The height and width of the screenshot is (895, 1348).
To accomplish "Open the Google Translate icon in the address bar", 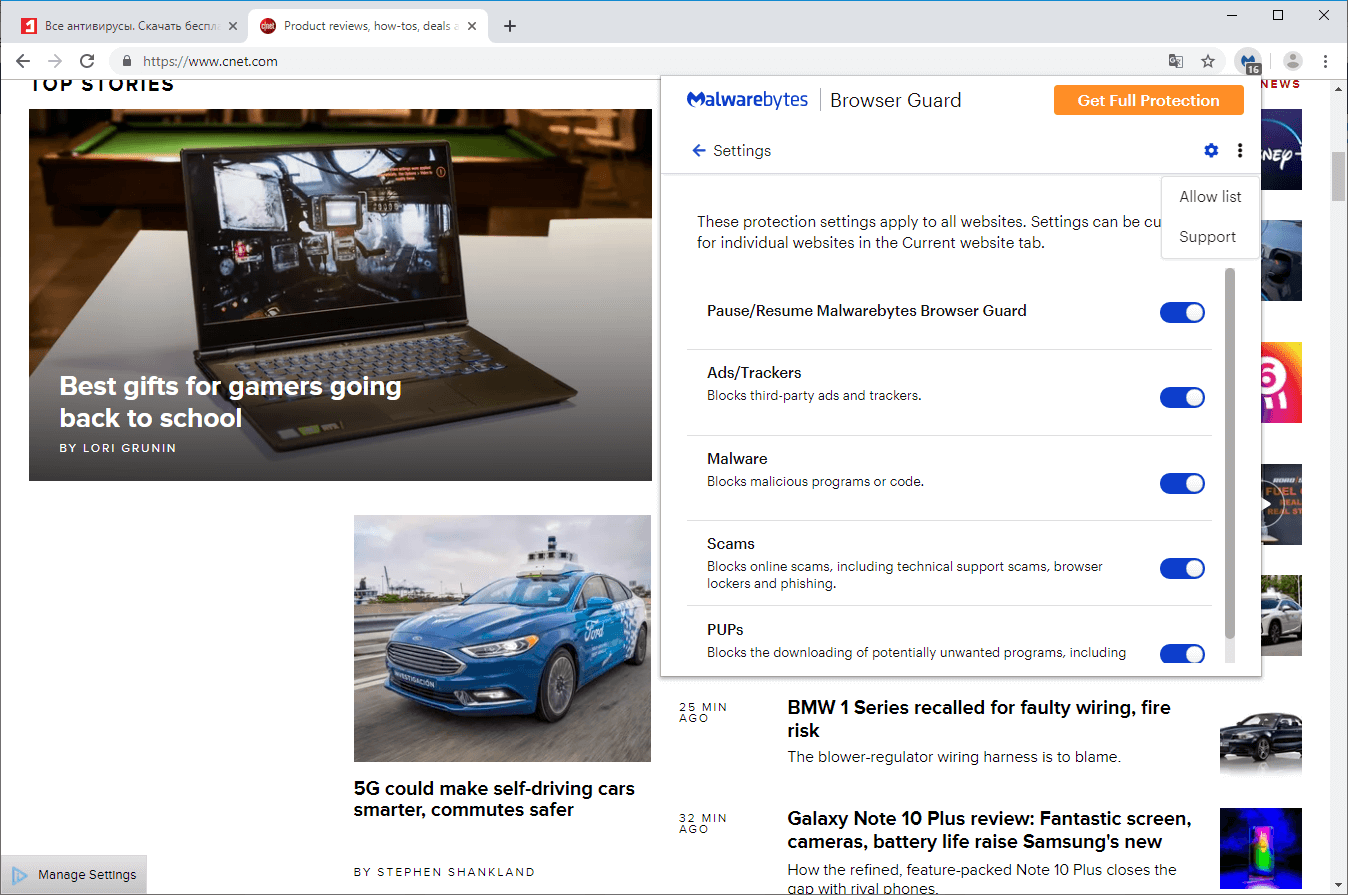I will tap(1175, 61).
